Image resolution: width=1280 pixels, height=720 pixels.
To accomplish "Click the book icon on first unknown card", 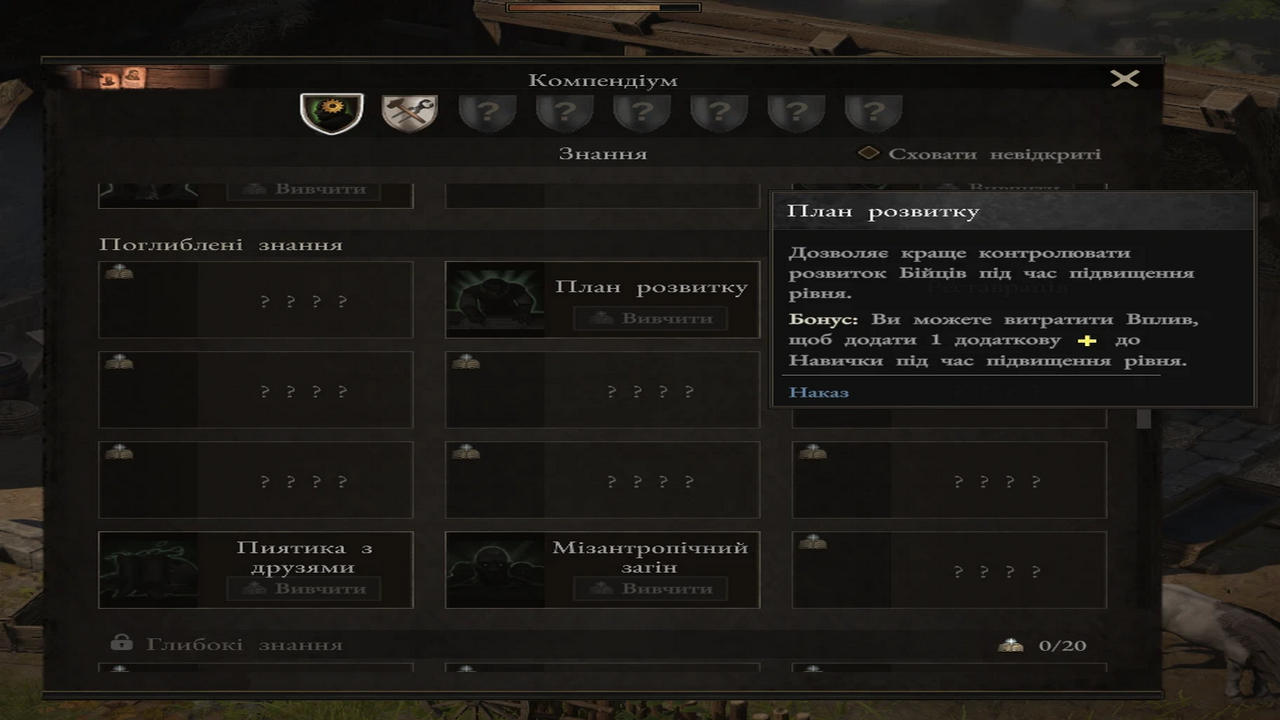I will [x=118, y=272].
